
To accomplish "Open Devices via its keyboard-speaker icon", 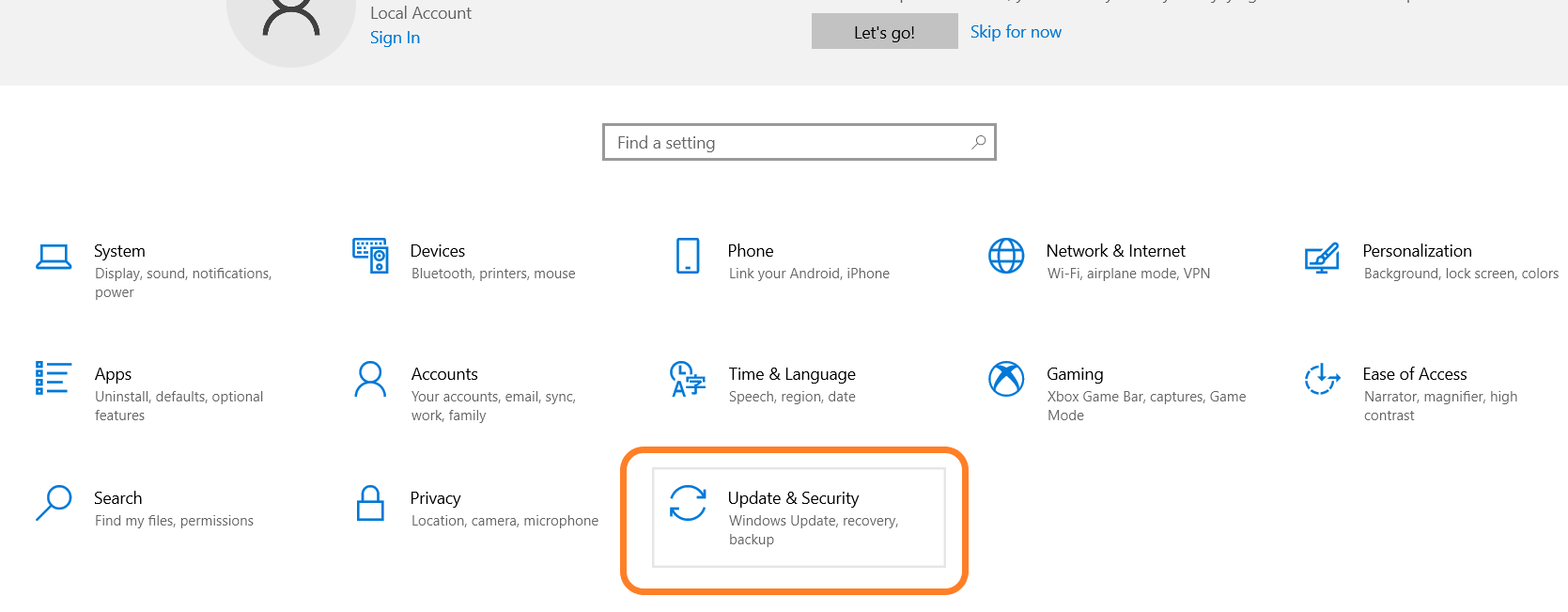I will click(370, 256).
